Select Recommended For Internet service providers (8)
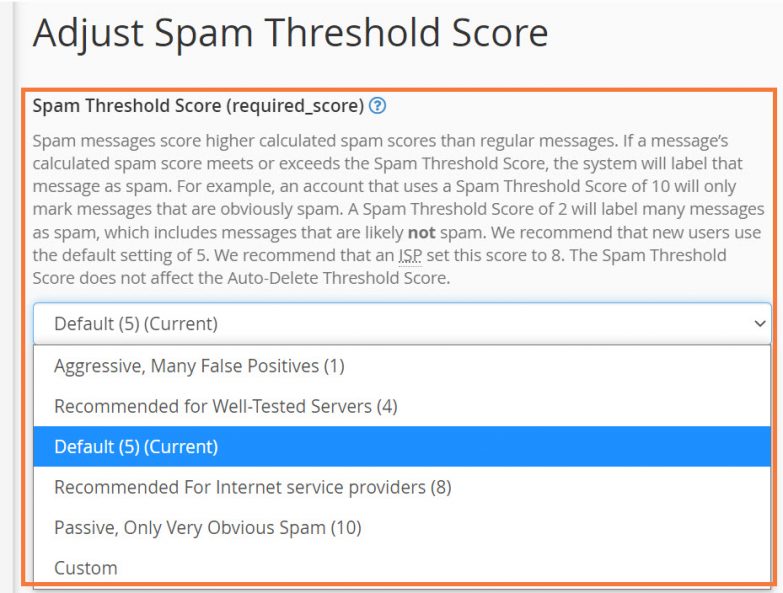783x593 pixels. [x=253, y=488]
